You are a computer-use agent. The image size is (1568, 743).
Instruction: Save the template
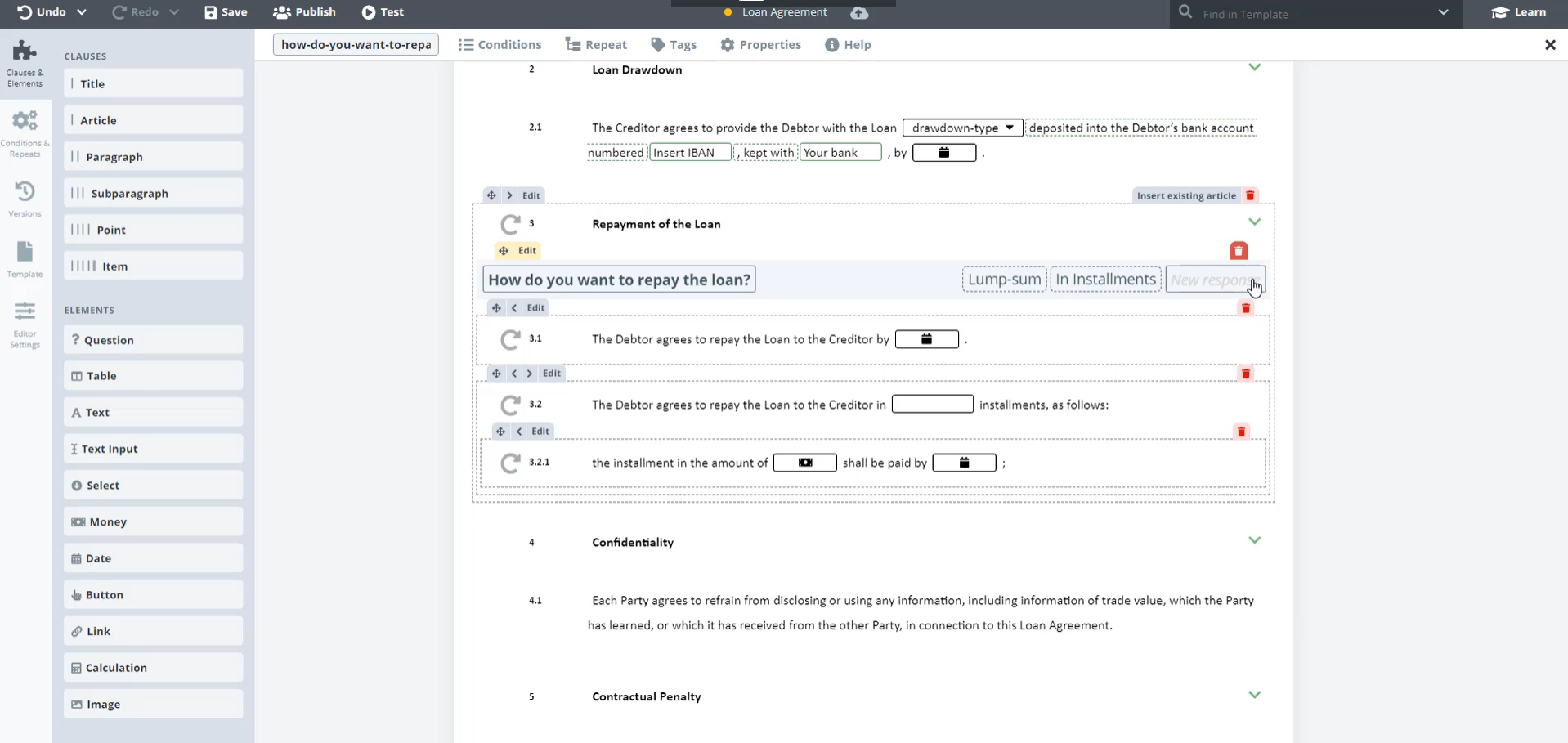[226, 12]
